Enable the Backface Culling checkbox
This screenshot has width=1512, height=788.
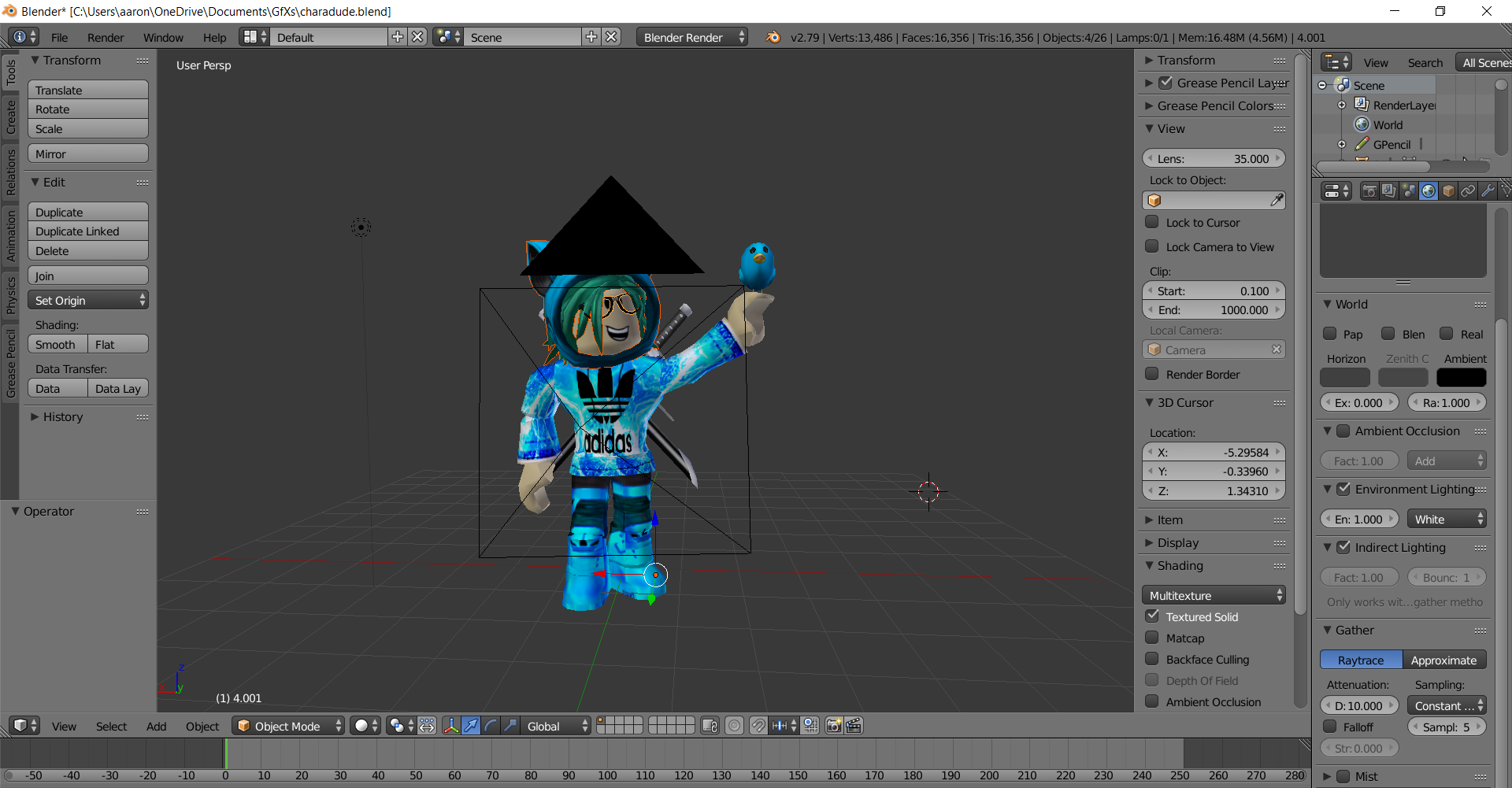(x=1152, y=659)
